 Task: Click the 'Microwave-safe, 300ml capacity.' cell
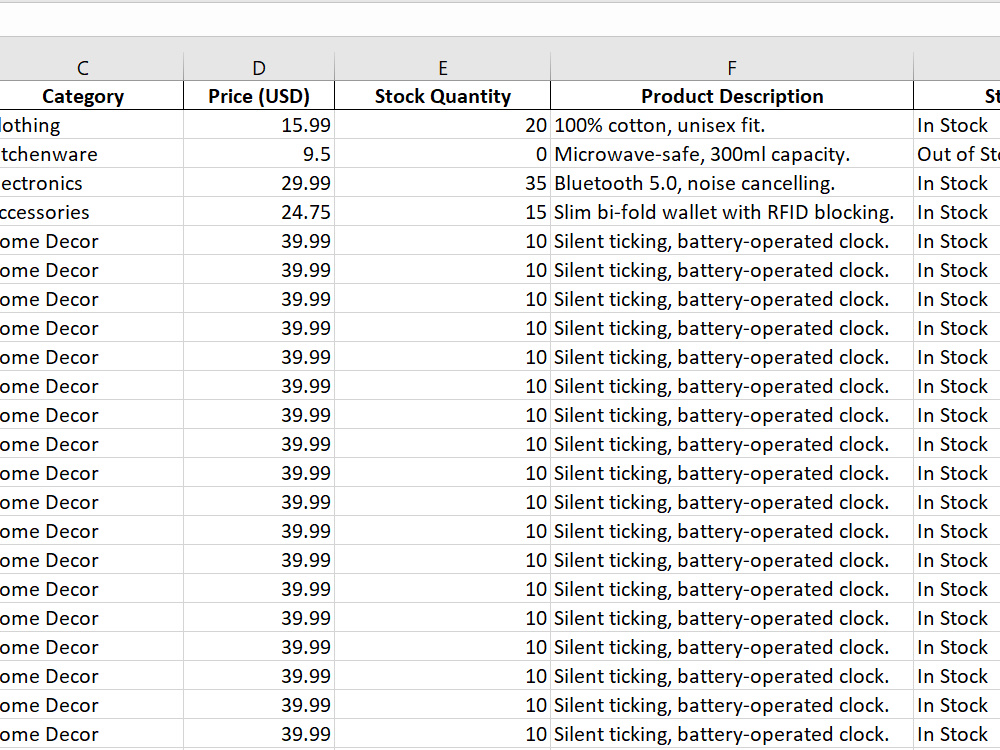tap(732, 154)
